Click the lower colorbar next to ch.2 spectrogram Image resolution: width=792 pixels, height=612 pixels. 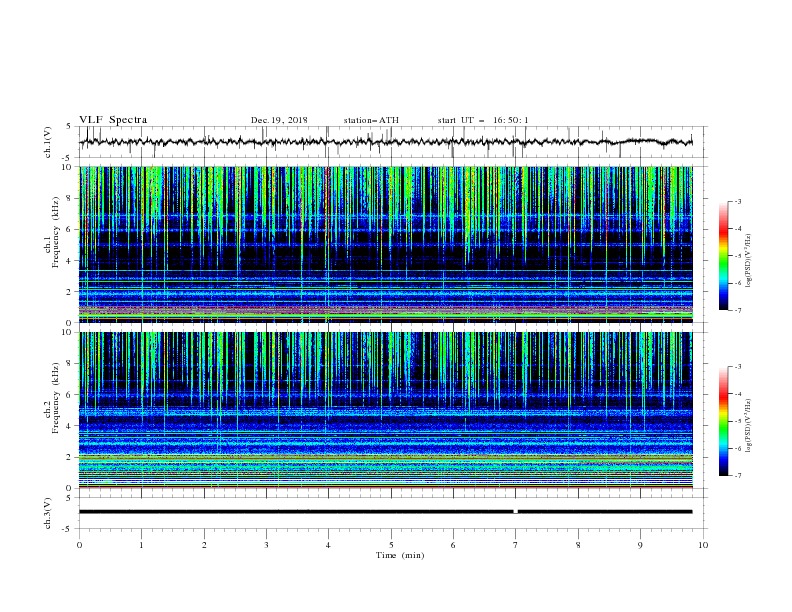tap(723, 421)
